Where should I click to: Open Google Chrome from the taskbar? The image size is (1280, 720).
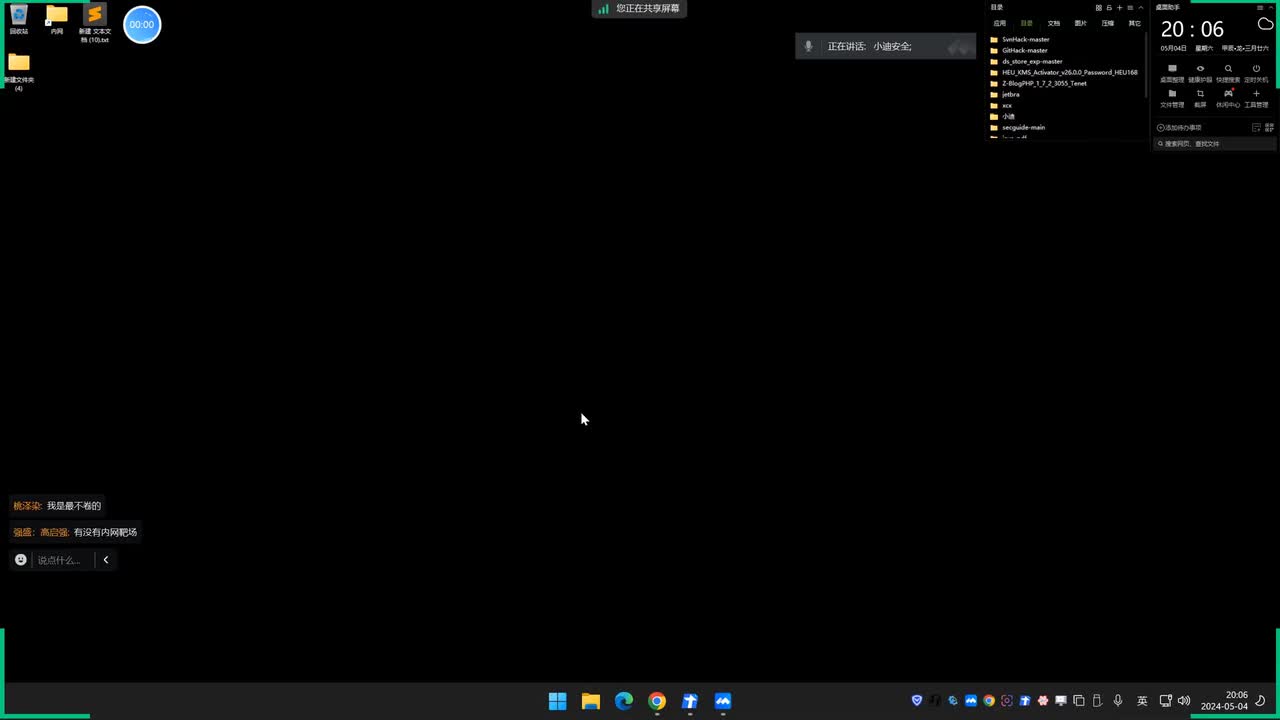(657, 701)
